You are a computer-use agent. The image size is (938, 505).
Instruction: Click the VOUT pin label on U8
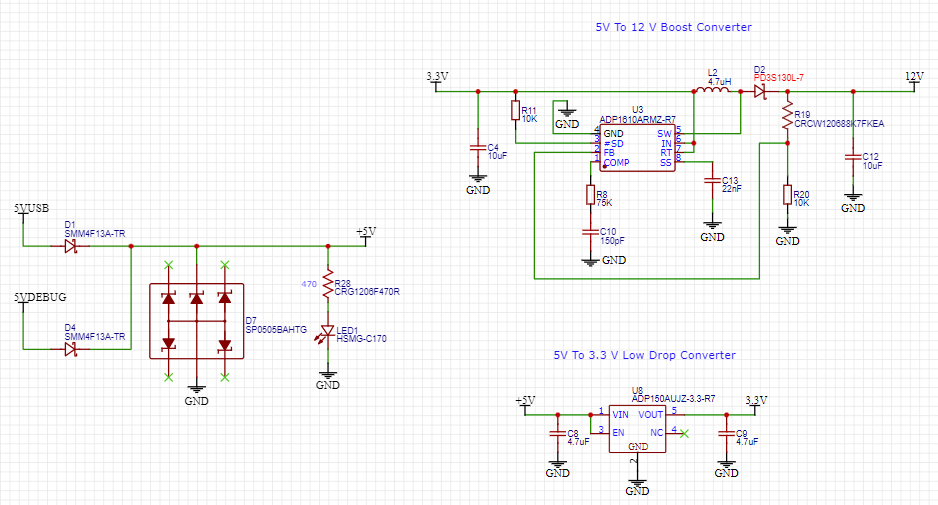click(x=650, y=415)
